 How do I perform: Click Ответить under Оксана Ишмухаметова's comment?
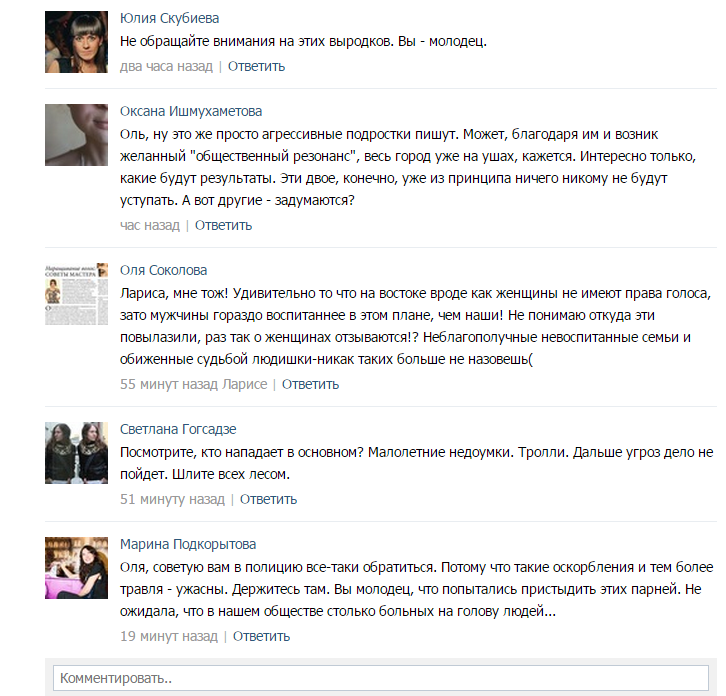[223, 226]
